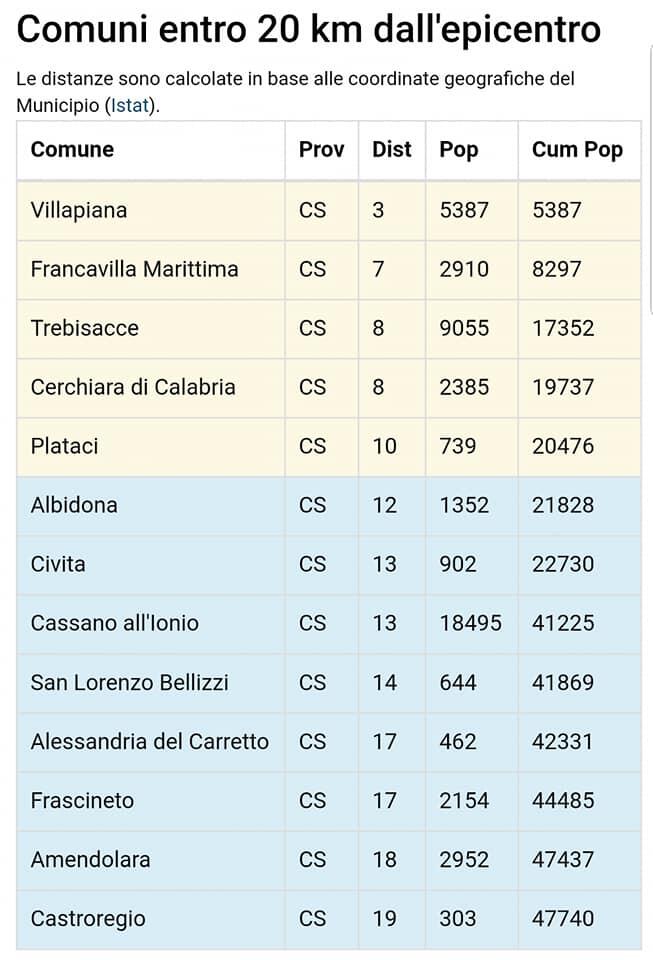The image size is (653, 960).
Task: Click the Castroregio row name
Action: pyautogui.click(x=88, y=918)
